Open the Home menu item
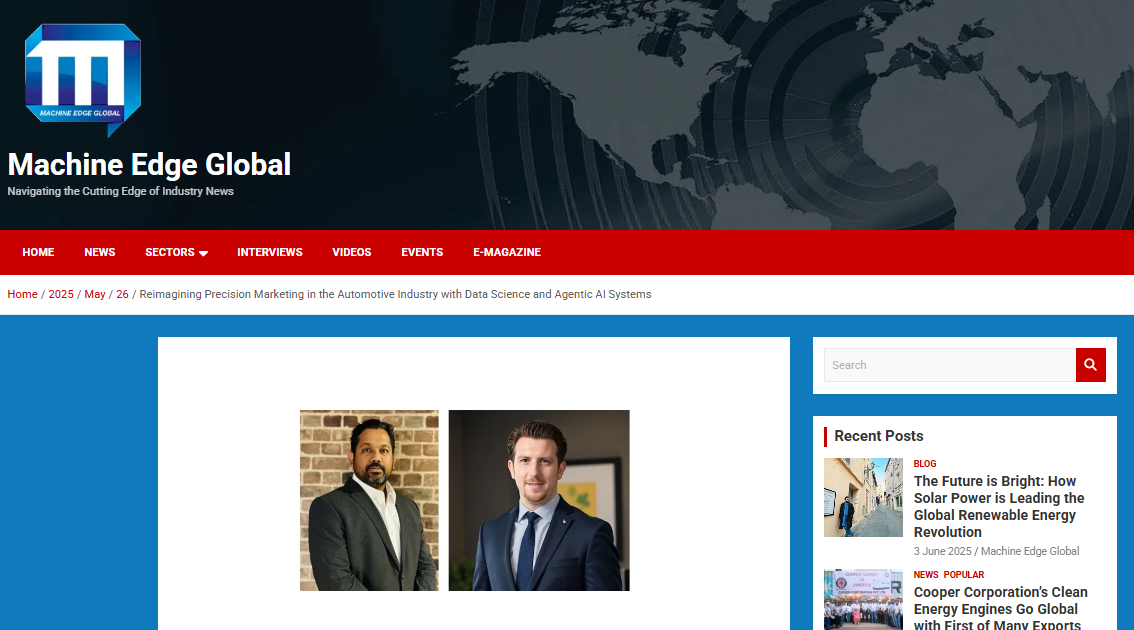 [38, 252]
